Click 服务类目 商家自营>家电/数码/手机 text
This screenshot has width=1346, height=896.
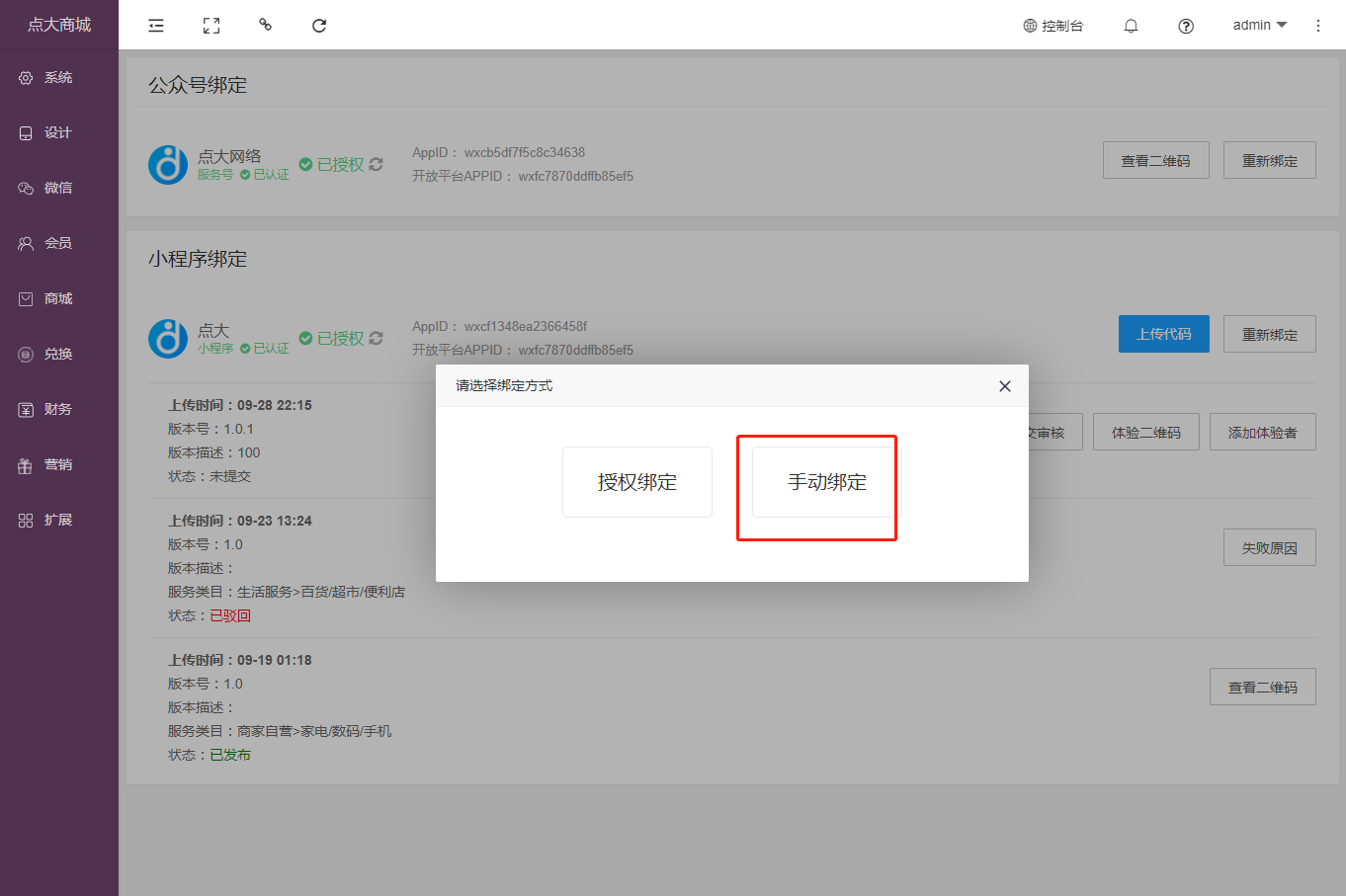coord(280,731)
